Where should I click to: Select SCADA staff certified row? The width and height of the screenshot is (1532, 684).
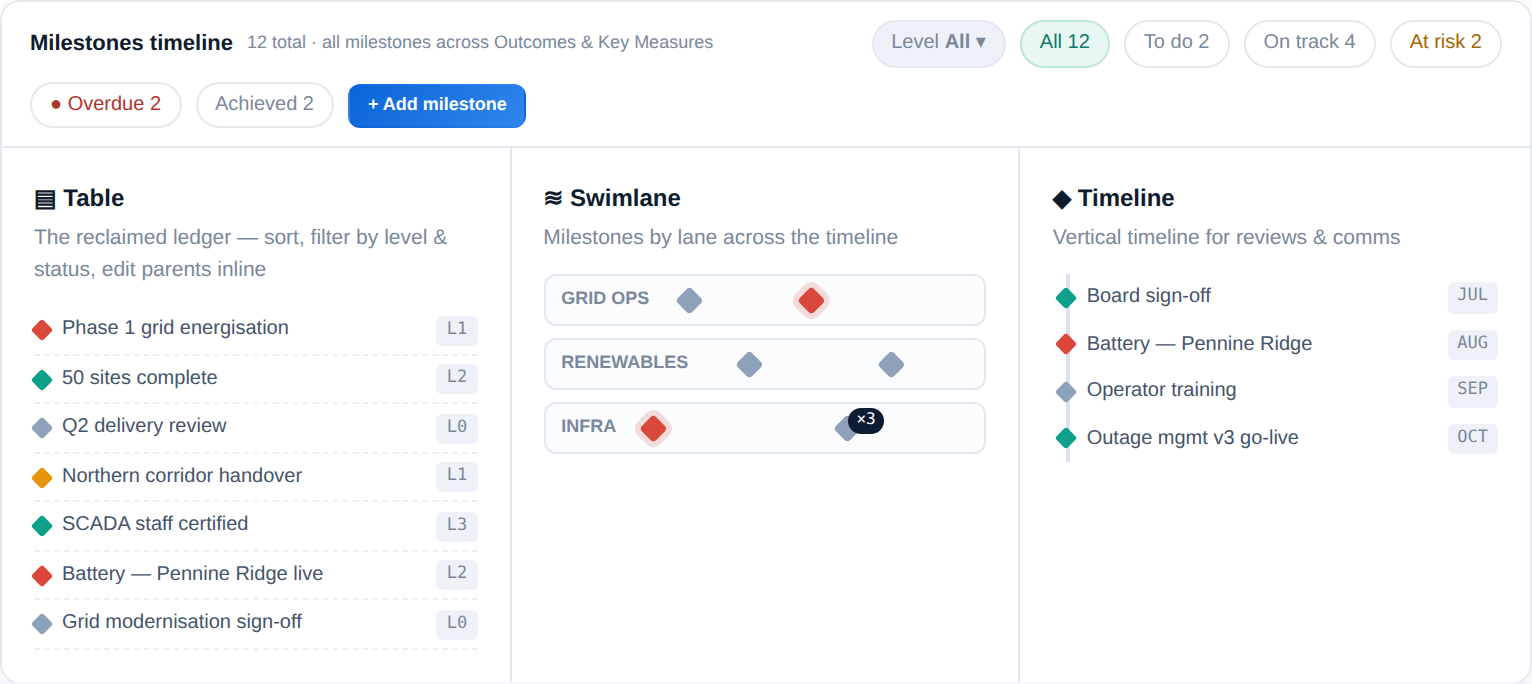tap(256, 525)
